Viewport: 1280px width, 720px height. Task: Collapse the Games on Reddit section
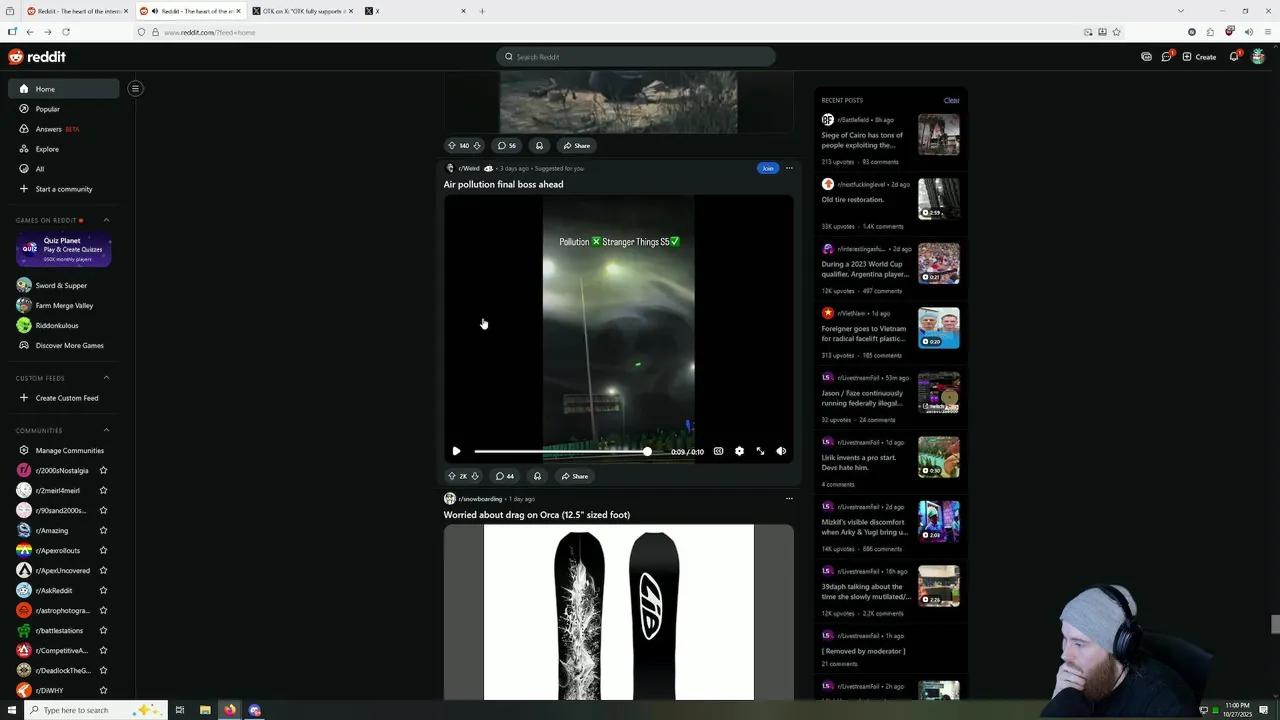point(106,220)
